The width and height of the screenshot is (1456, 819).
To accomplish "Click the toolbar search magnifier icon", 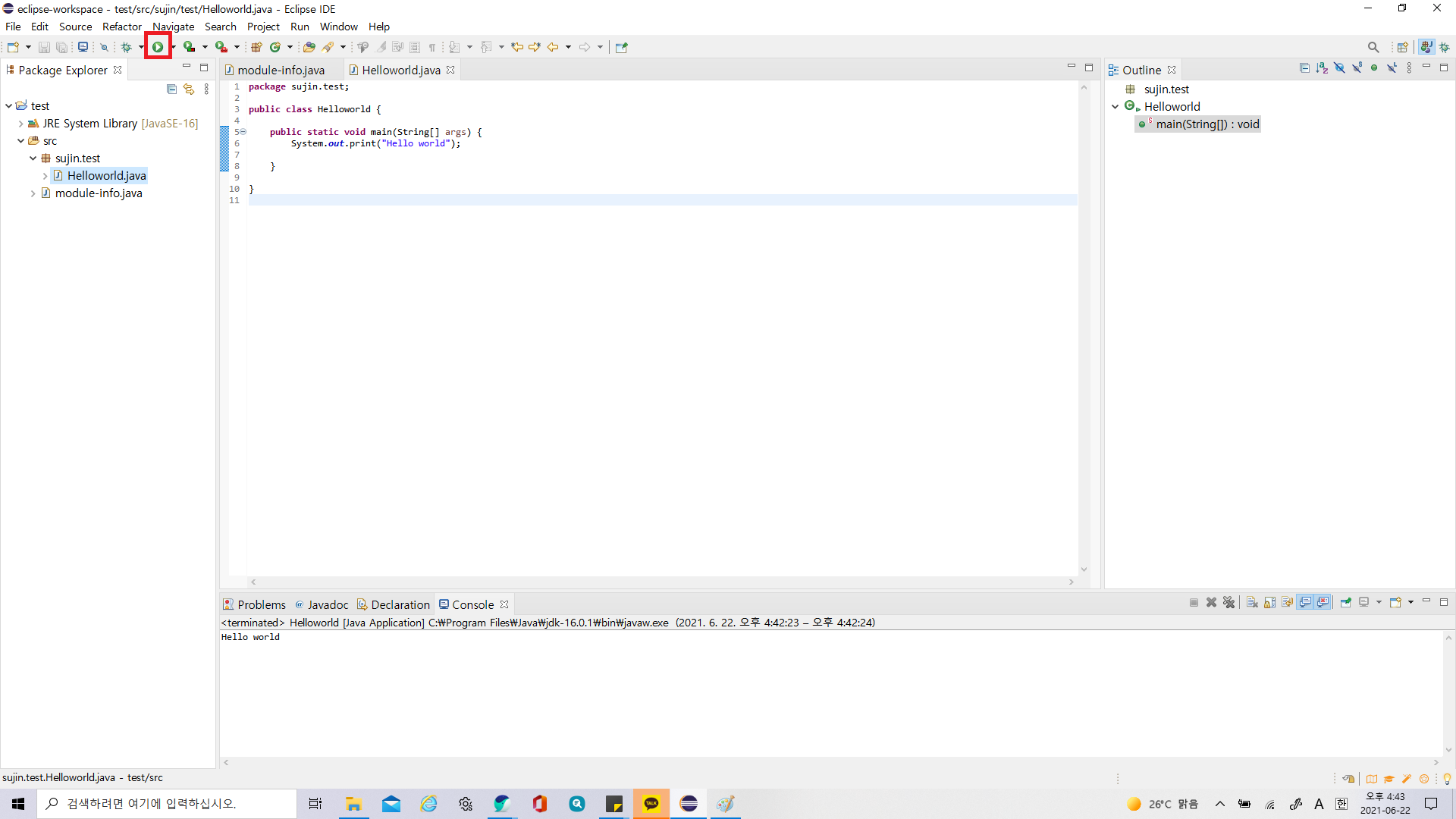I will [x=1373, y=47].
